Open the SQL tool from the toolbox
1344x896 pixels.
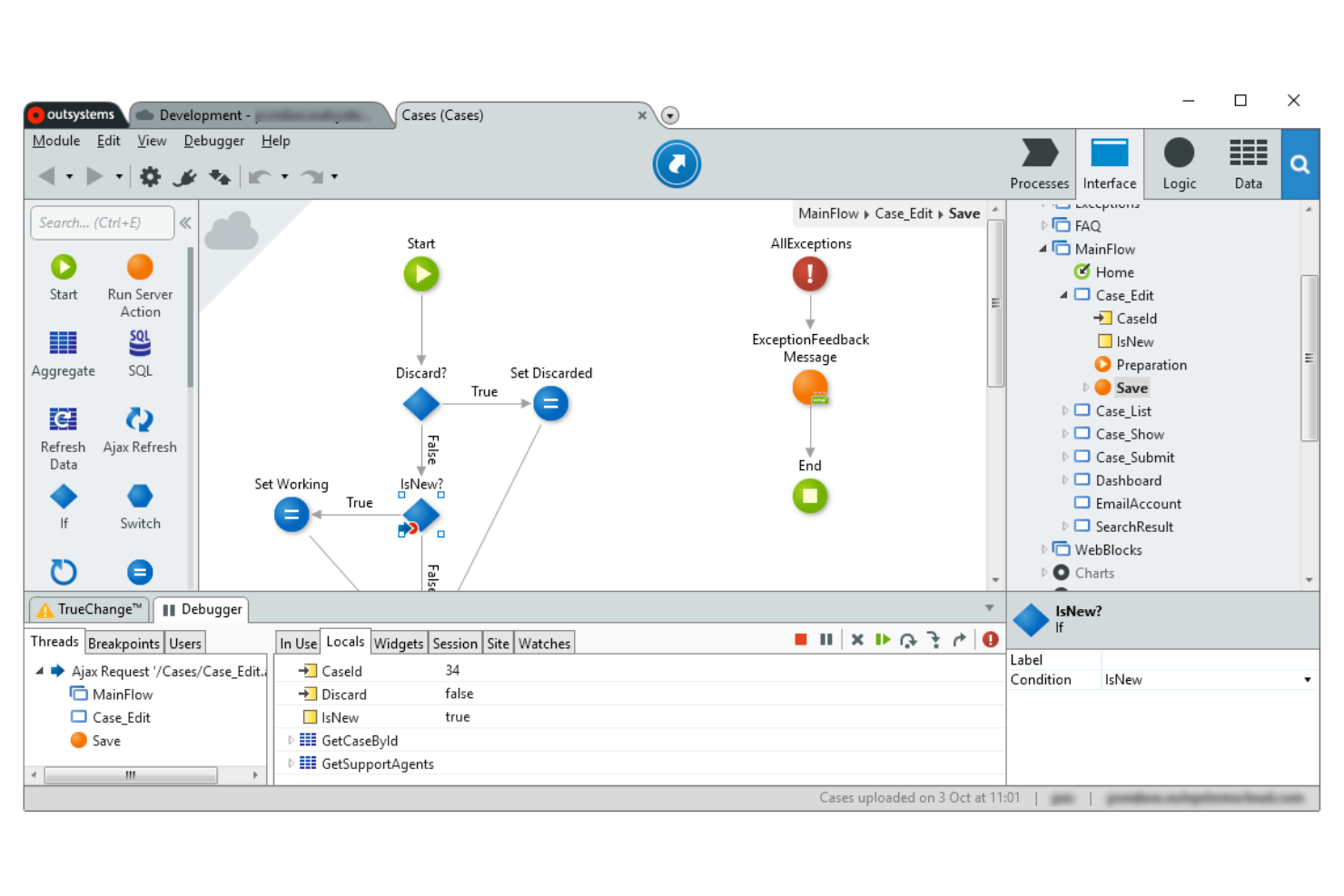pyautogui.click(x=140, y=343)
